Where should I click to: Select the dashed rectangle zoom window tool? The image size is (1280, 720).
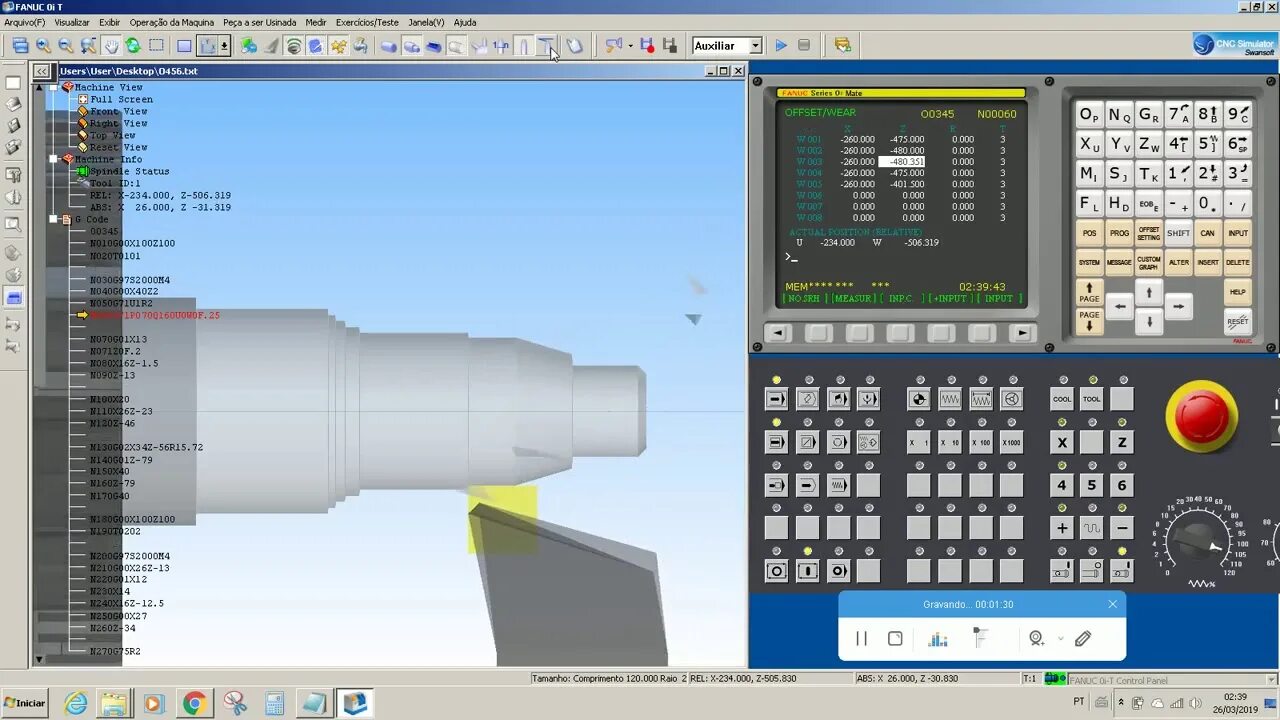pos(157,46)
